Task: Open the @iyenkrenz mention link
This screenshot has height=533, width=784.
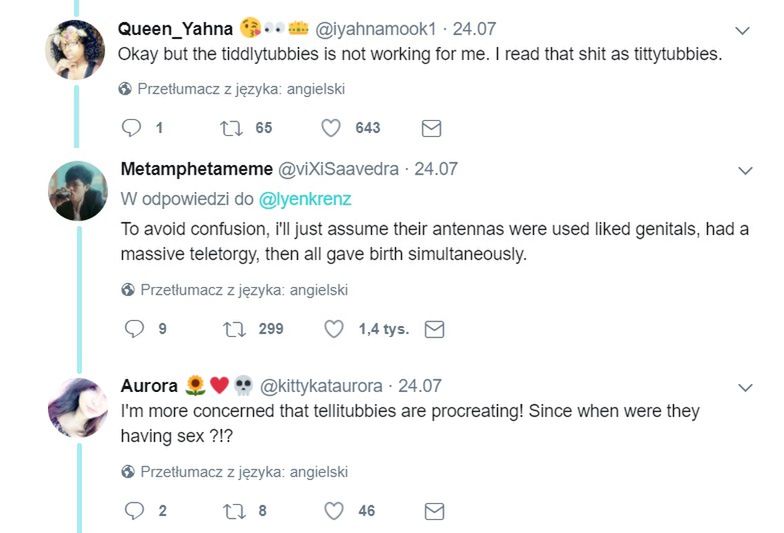Action: 305,199
